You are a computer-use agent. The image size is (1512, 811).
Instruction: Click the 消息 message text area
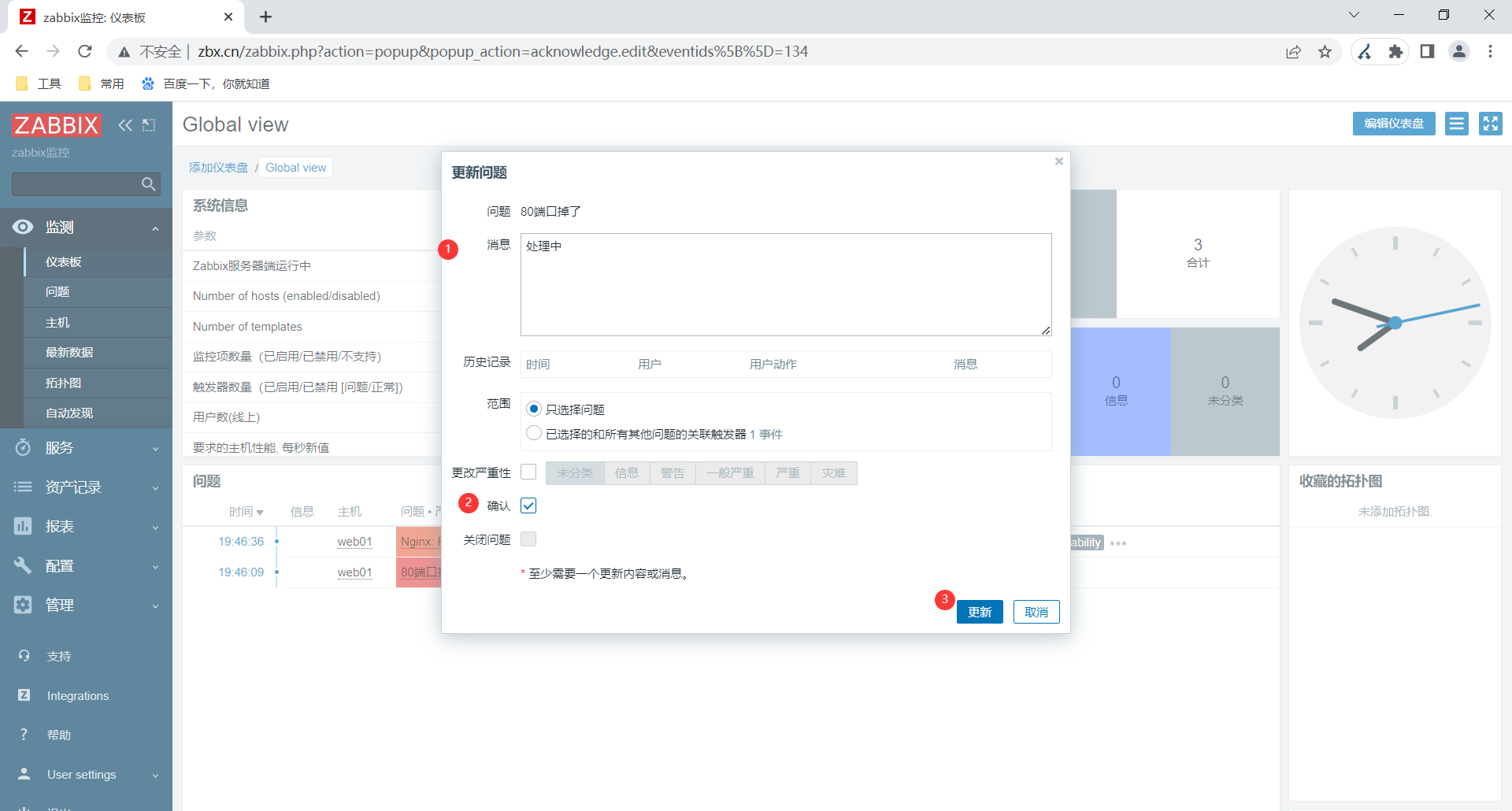point(786,284)
